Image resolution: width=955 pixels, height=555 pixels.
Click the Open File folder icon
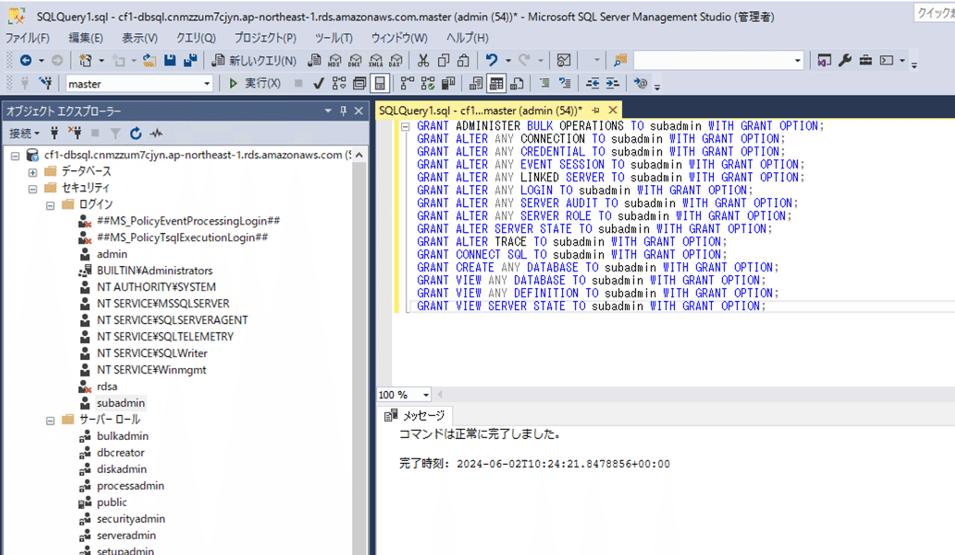(149, 60)
